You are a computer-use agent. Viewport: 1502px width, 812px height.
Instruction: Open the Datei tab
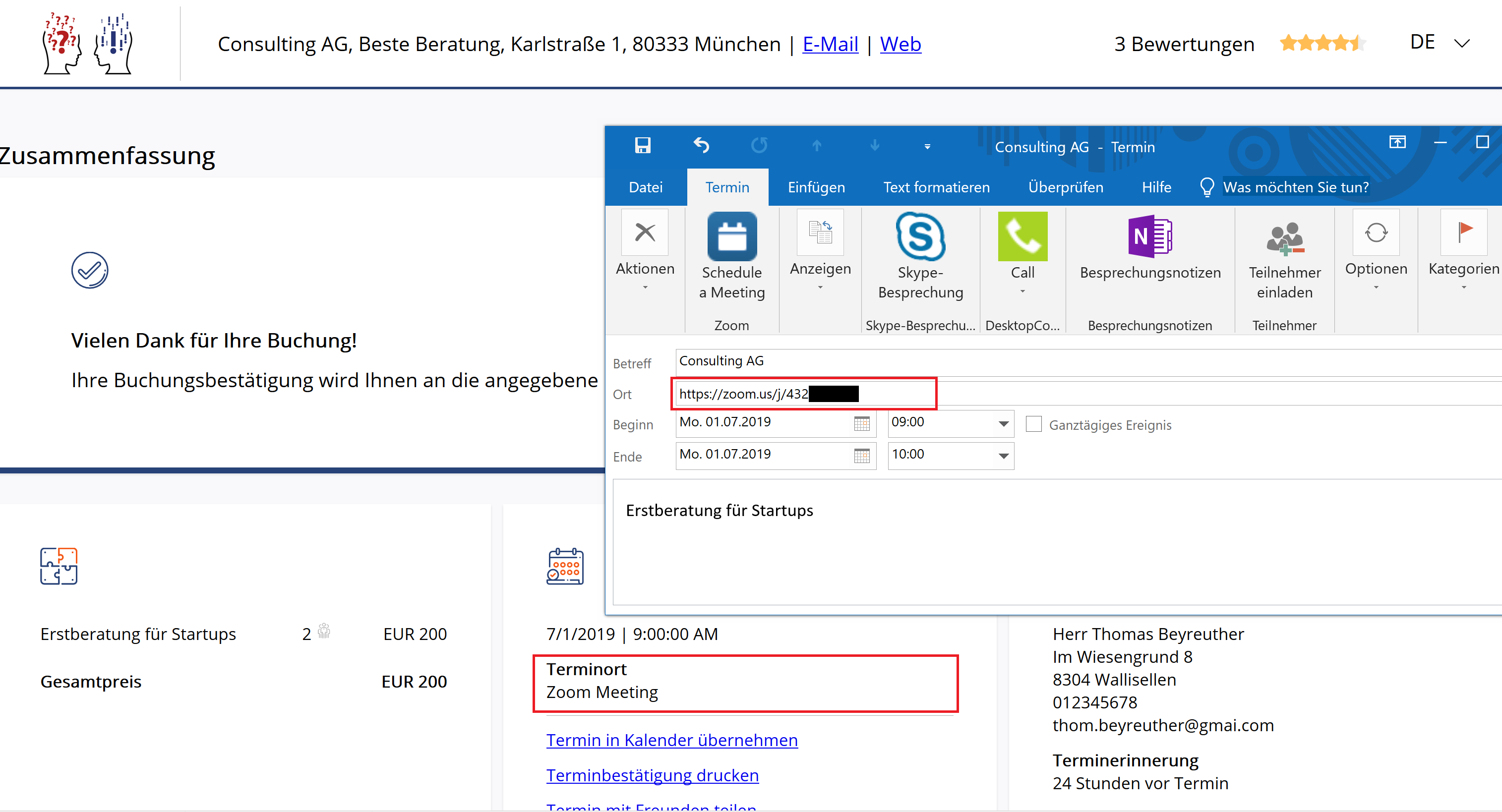(646, 187)
